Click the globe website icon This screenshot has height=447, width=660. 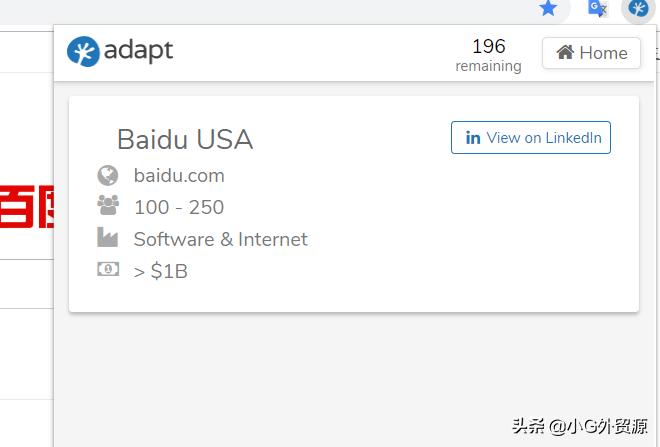pos(108,175)
